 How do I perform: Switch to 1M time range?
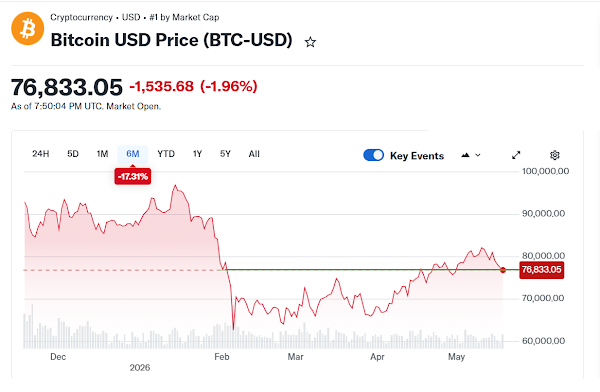pyautogui.click(x=102, y=154)
